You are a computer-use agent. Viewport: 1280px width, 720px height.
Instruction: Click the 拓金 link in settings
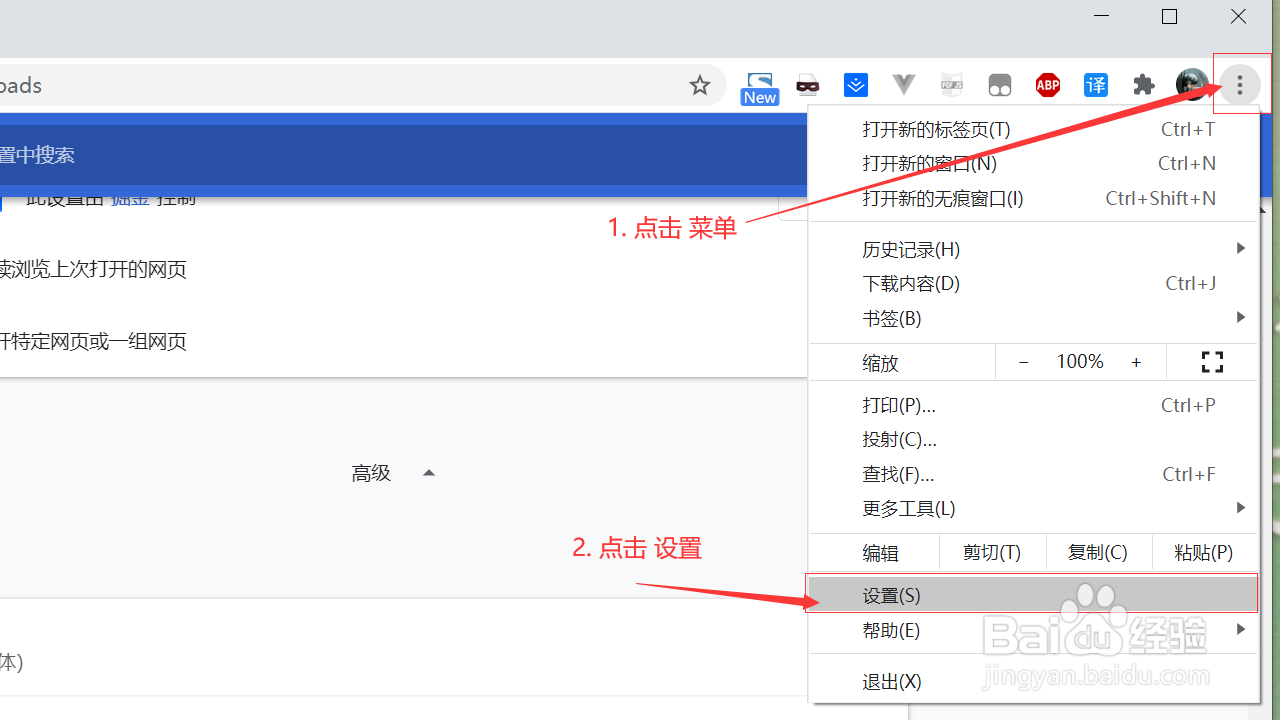click(x=130, y=198)
